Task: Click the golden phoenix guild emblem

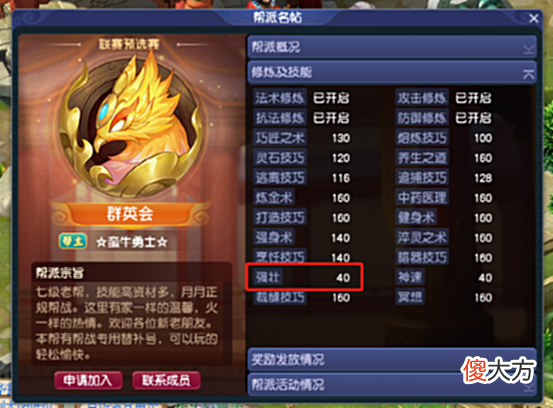Action: click(131, 125)
